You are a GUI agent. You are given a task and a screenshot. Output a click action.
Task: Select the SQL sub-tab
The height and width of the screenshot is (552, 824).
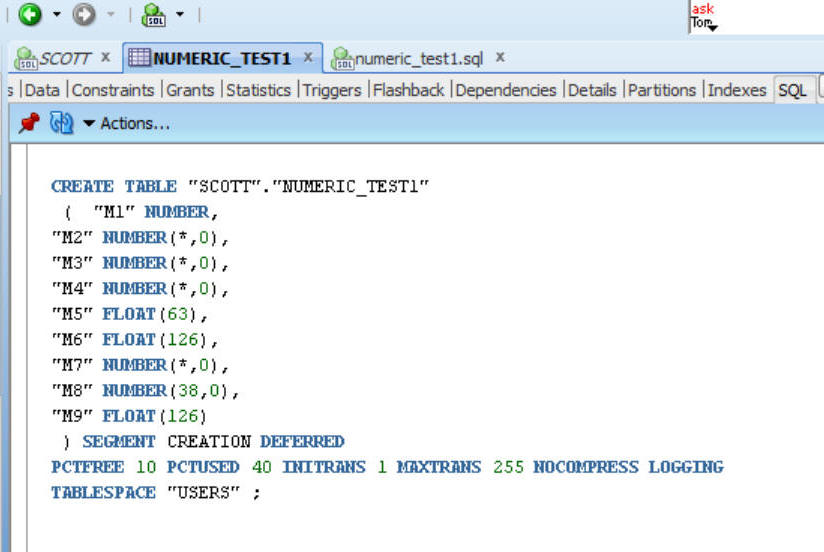792,90
